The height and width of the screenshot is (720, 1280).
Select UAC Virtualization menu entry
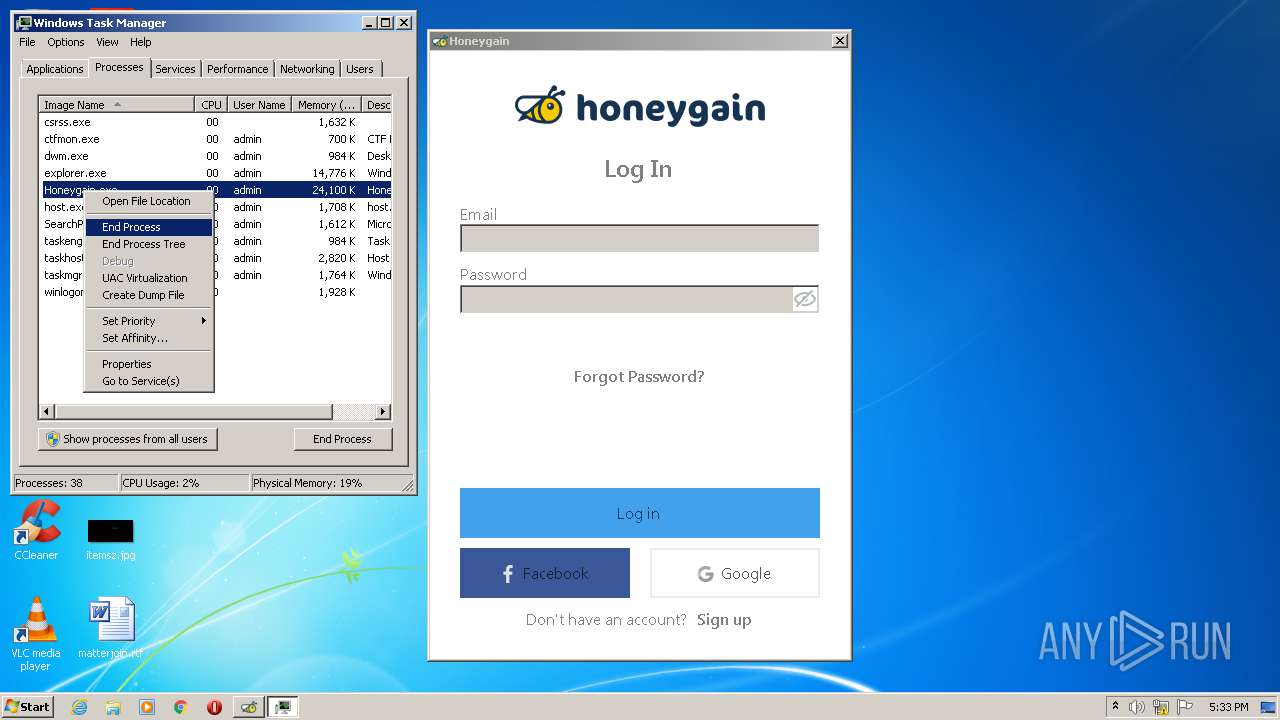149,278
